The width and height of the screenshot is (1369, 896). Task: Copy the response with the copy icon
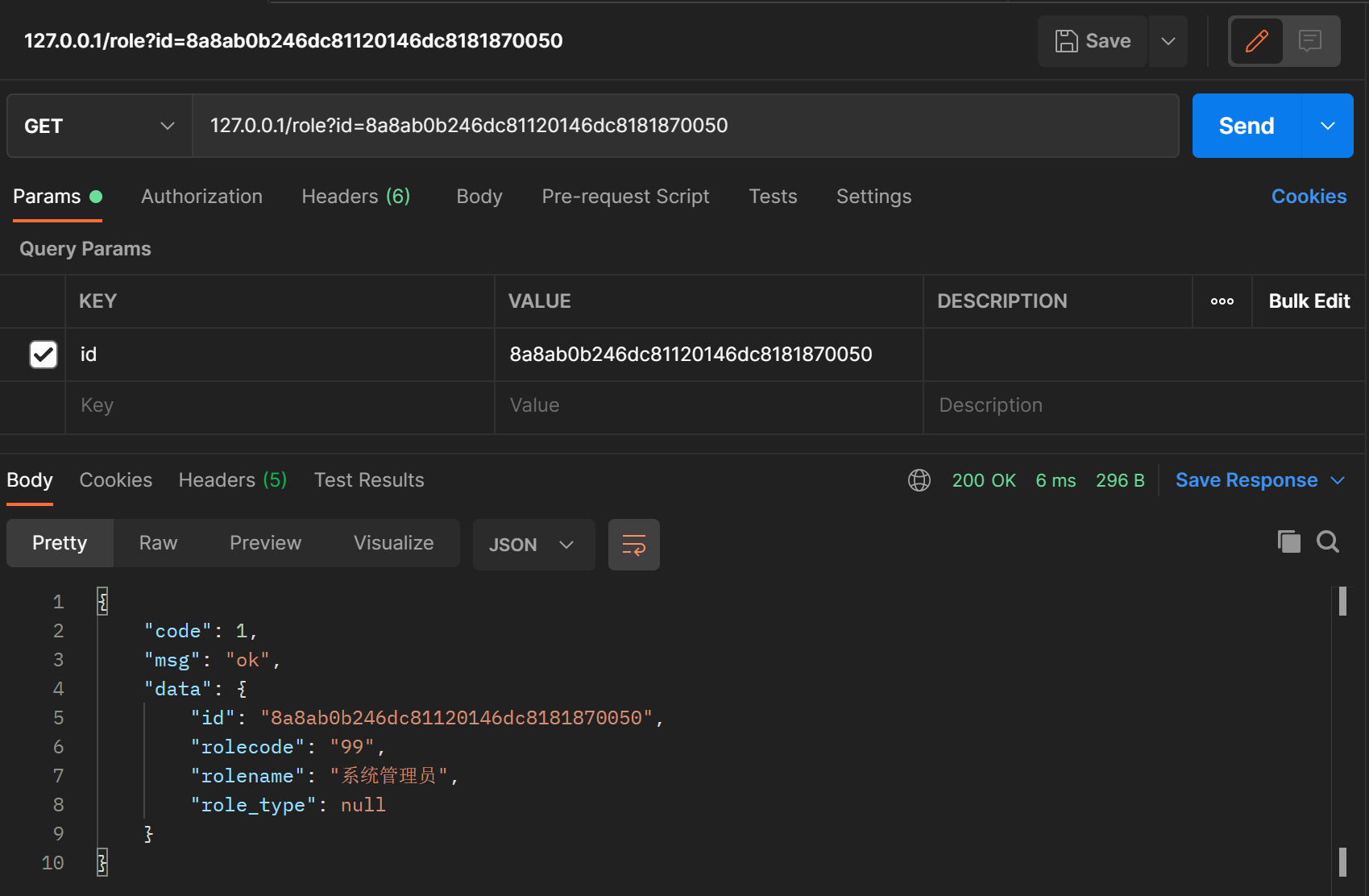(1288, 541)
